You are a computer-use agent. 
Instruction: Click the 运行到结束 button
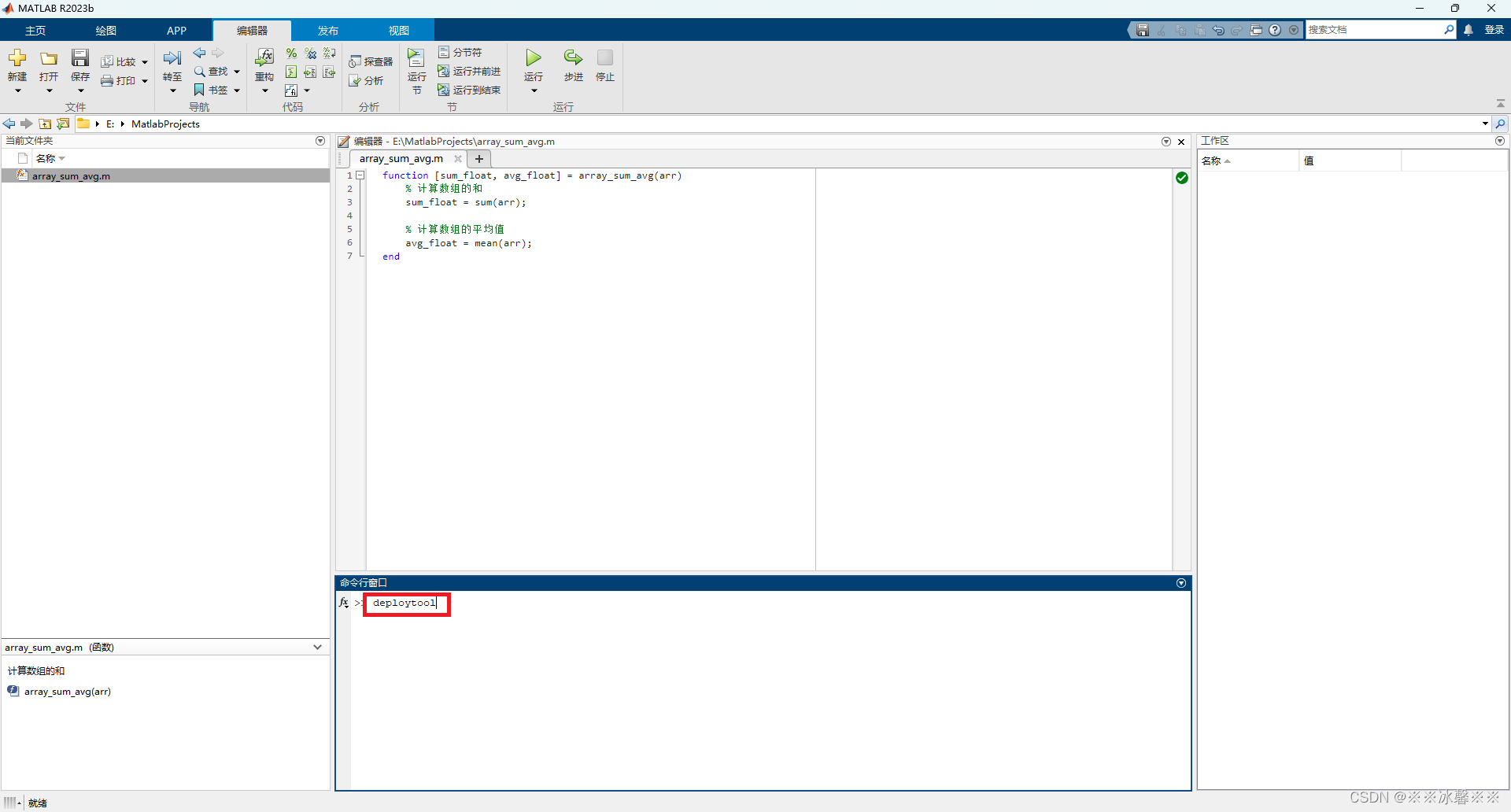pyautogui.click(x=470, y=89)
